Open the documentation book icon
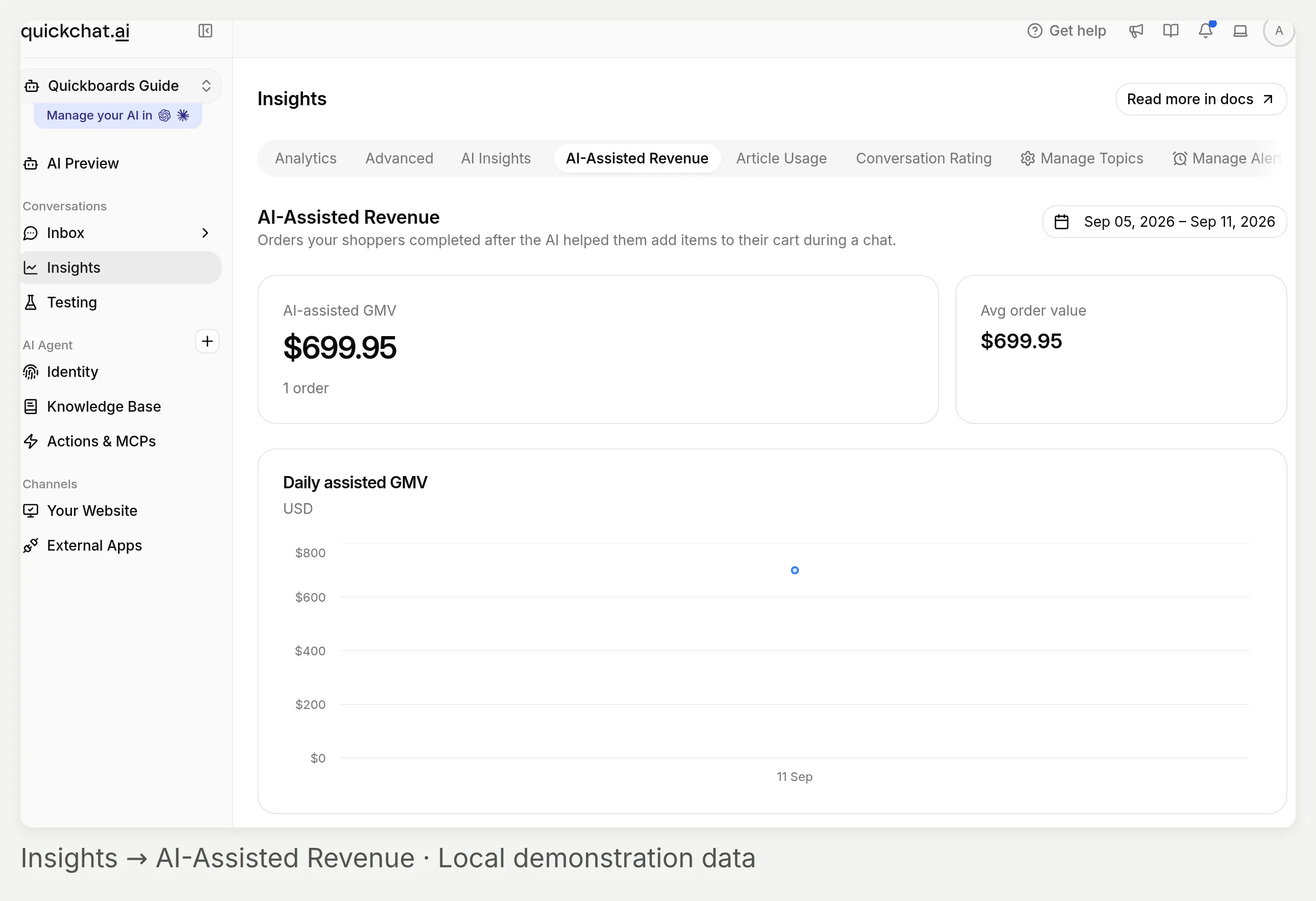This screenshot has width=1316, height=901. click(1170, 31)
